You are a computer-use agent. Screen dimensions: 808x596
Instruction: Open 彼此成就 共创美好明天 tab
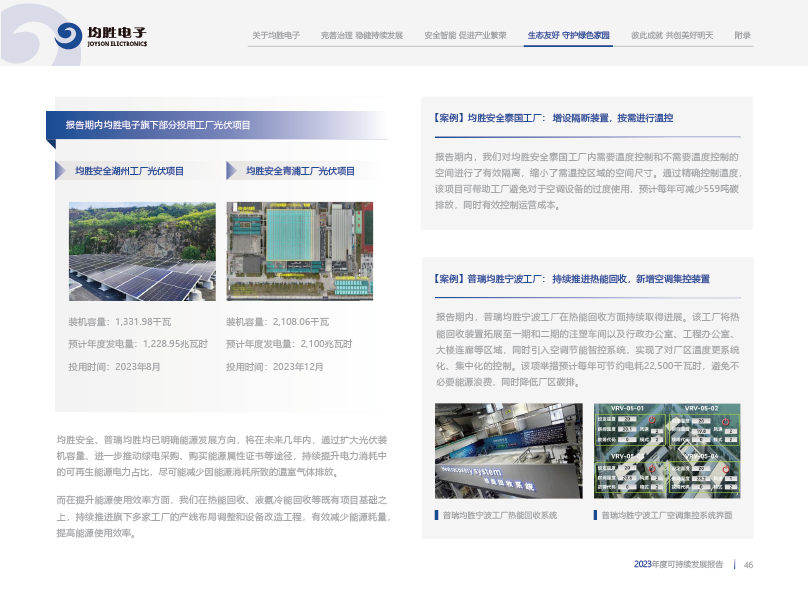pyautogui.click(x=672, y=35)
